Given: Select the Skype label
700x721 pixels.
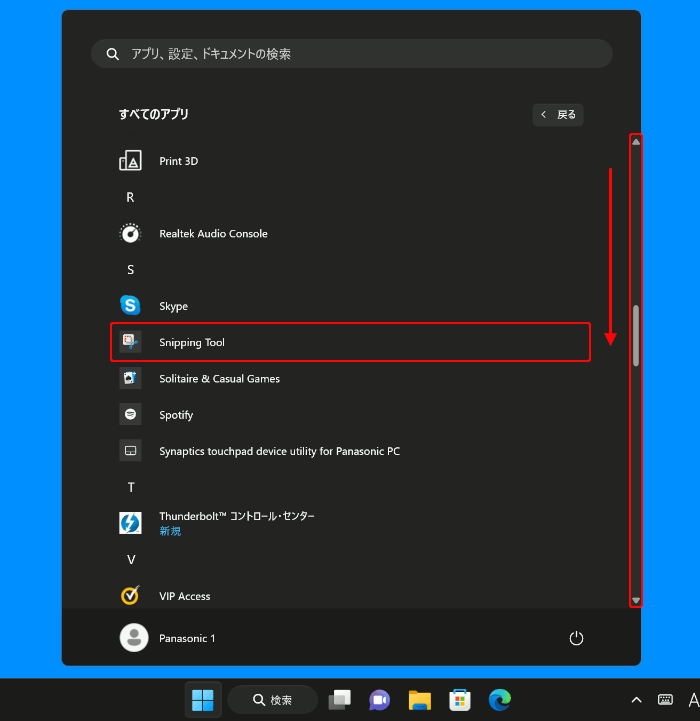Looking at the screenshot, I should tap(173, 306).
